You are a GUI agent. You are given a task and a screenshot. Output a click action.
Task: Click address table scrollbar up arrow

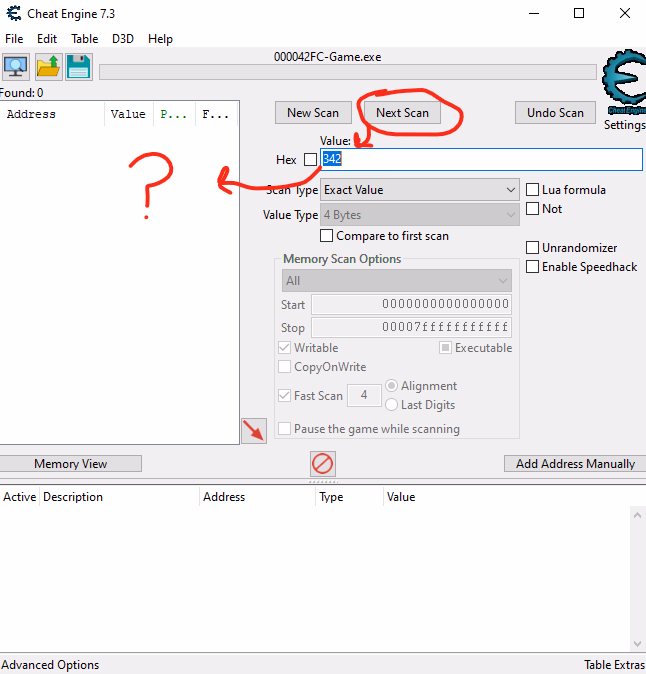(x=638, y=515)
